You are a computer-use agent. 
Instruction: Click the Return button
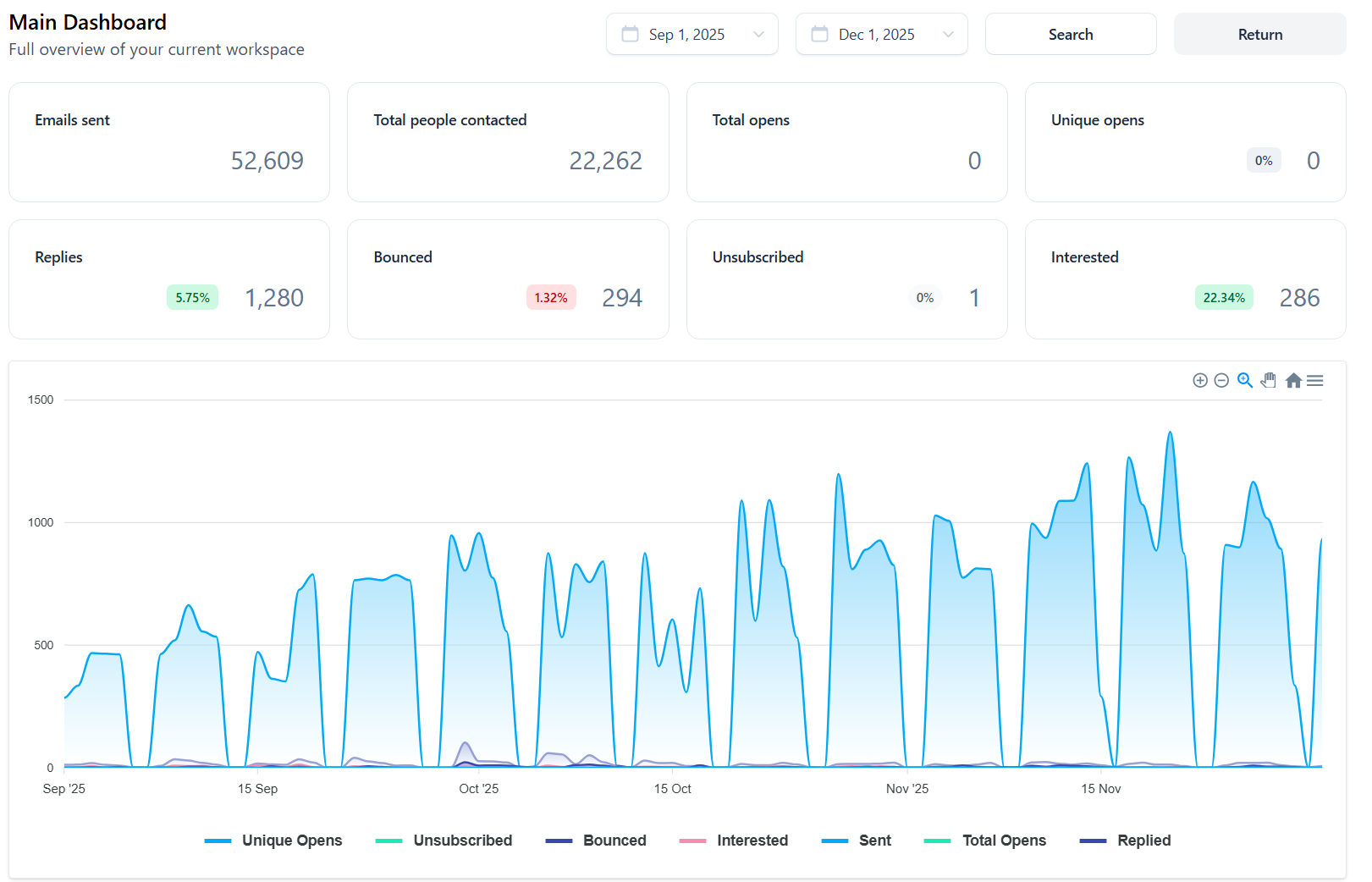(x=1259, y=34)
